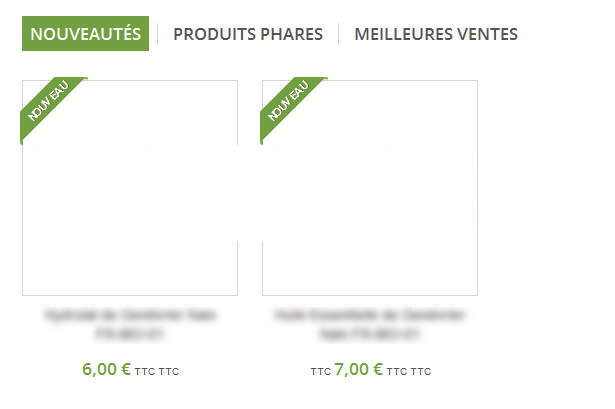Click the divider between NOUVEAUTÉS and PRODUITS PHARES
Screen dimensions: 615x409
point(157,34)
